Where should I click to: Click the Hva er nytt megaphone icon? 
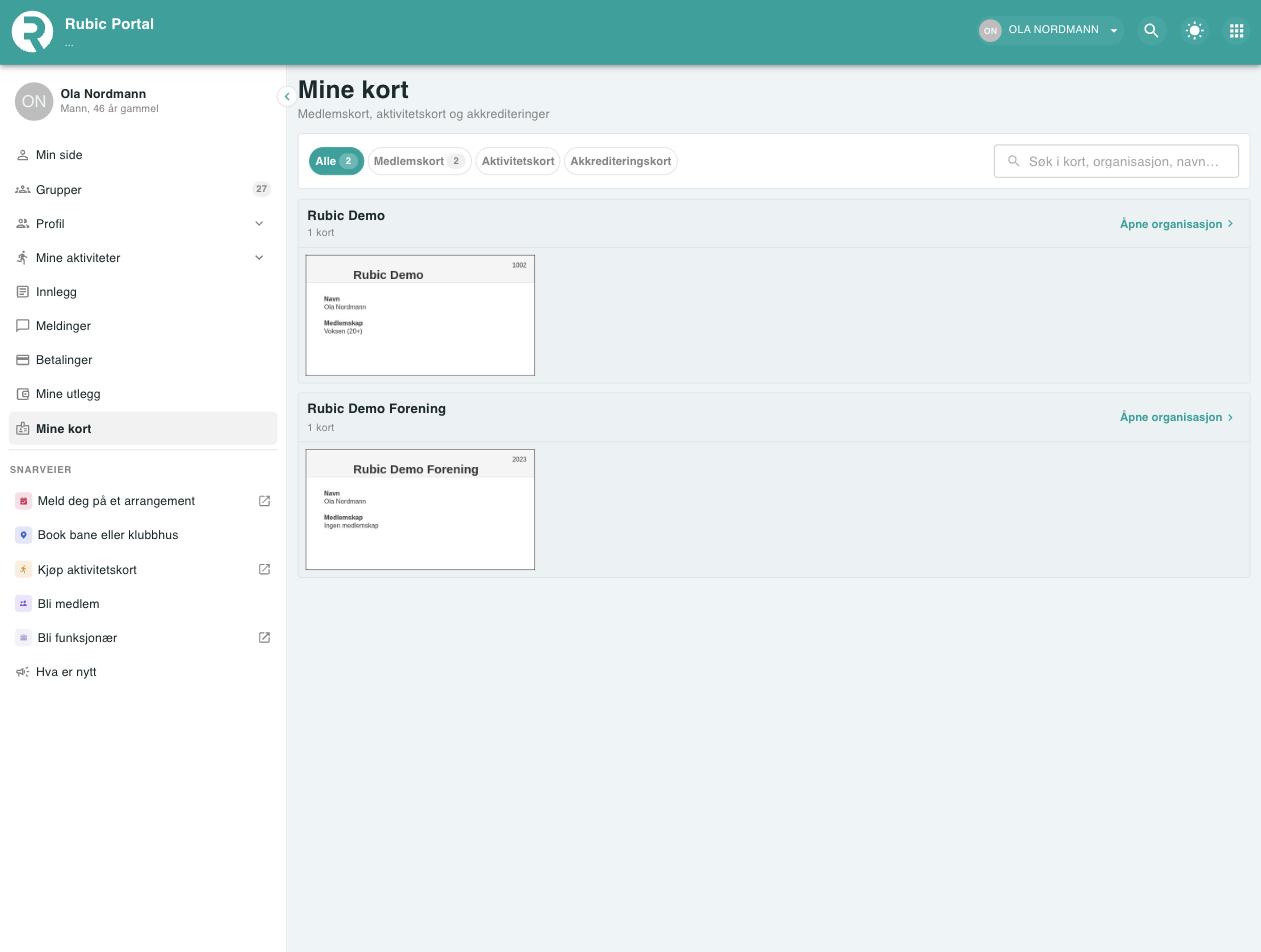(23, 672)
